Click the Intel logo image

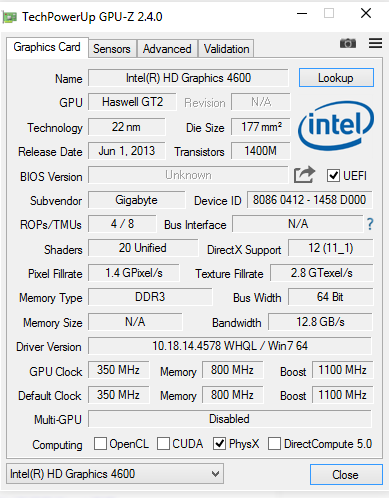[336, 126]
